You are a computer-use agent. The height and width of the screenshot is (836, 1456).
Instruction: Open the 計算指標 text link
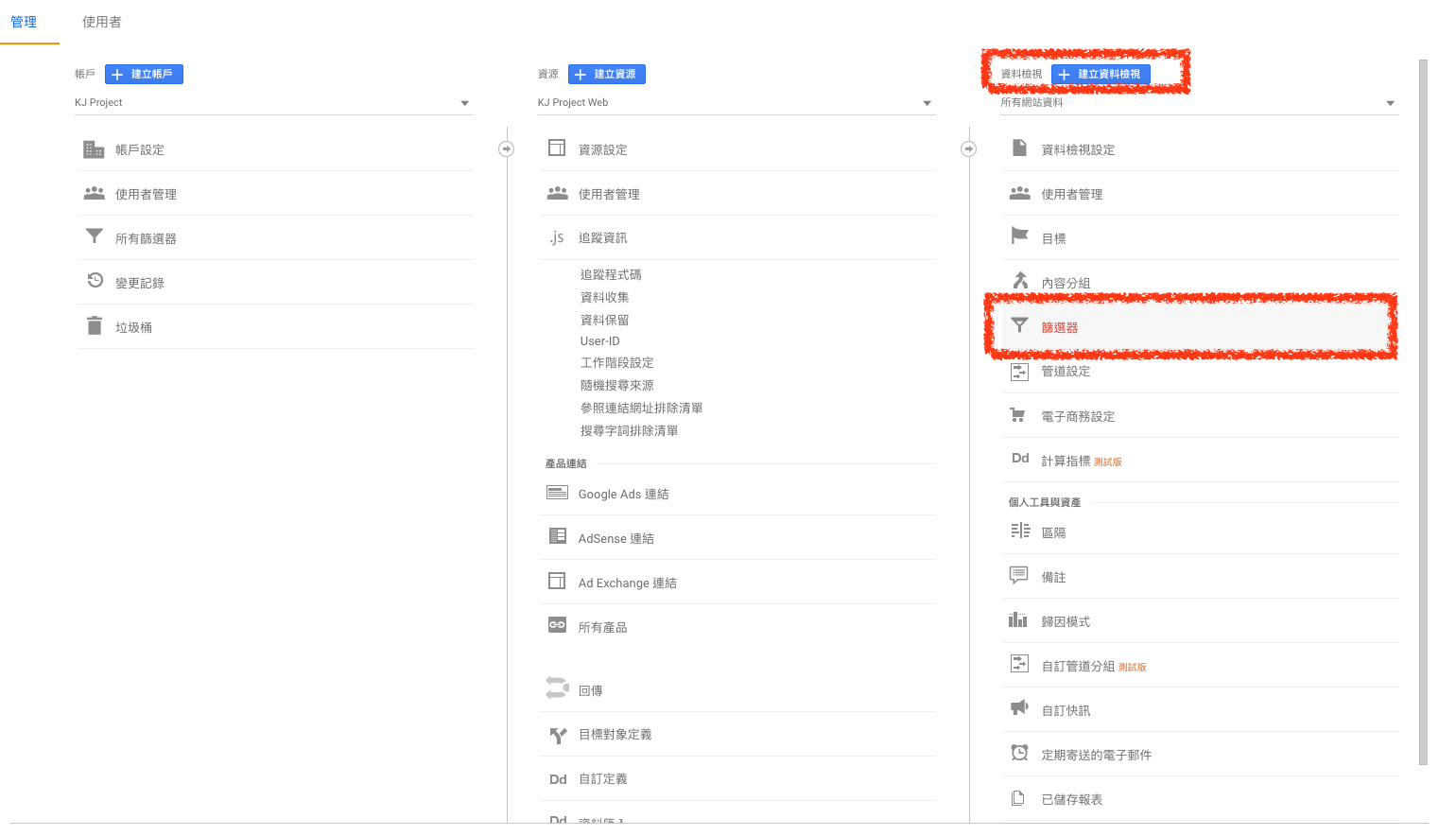click(1066, 462)
